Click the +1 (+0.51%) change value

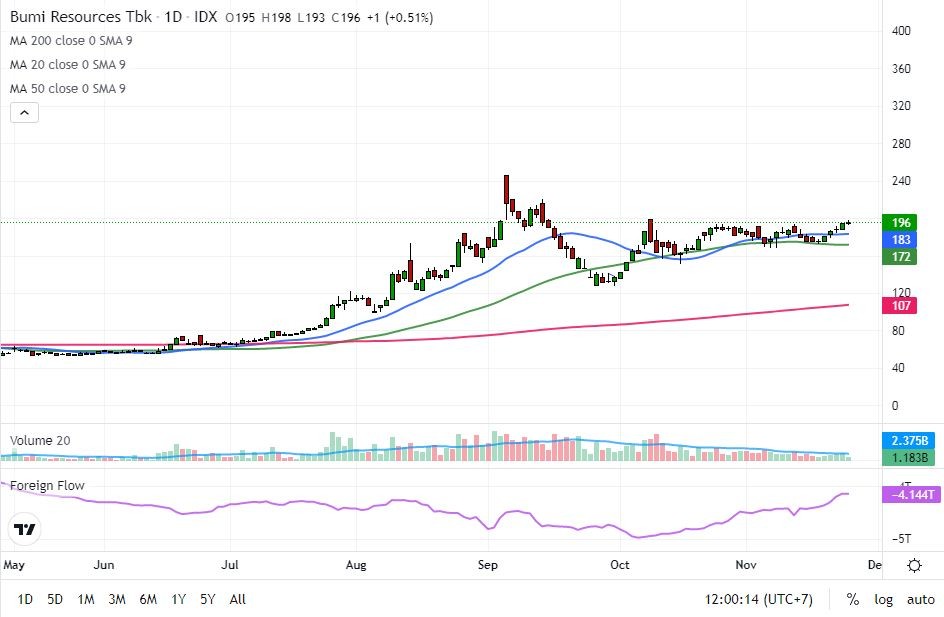coord(400,17)
